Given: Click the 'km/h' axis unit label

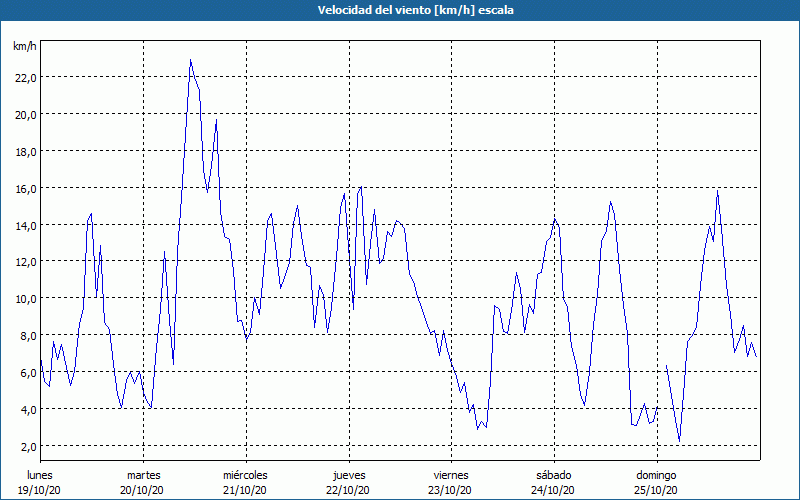Looking at the screenshot, I should pyautogui.click(x=25, y=46).
